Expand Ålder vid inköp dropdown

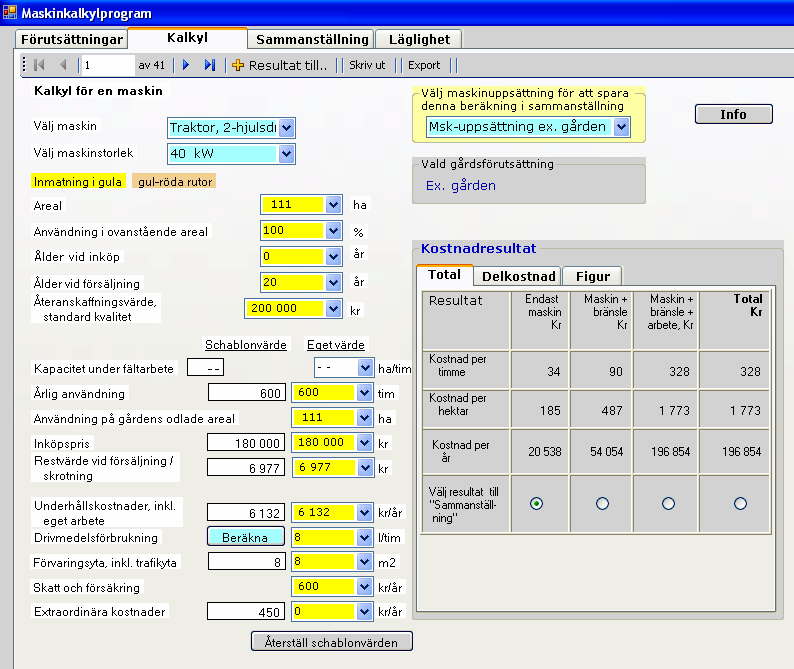tap(333, 256)
